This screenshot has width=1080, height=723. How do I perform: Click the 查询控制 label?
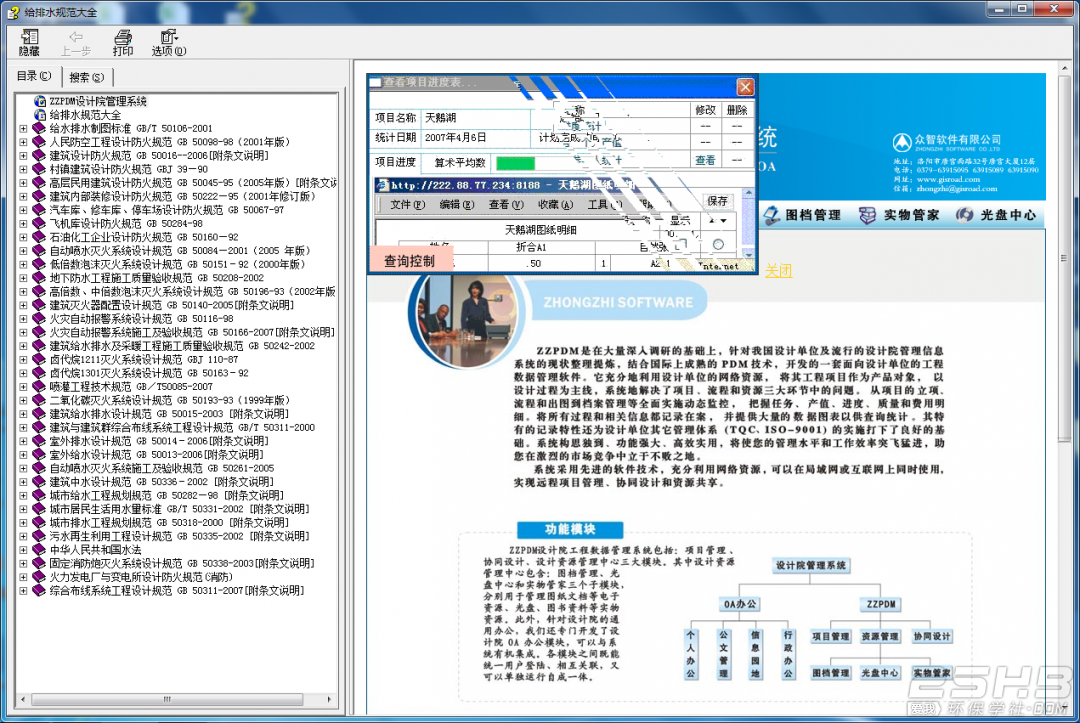[410, 261]
